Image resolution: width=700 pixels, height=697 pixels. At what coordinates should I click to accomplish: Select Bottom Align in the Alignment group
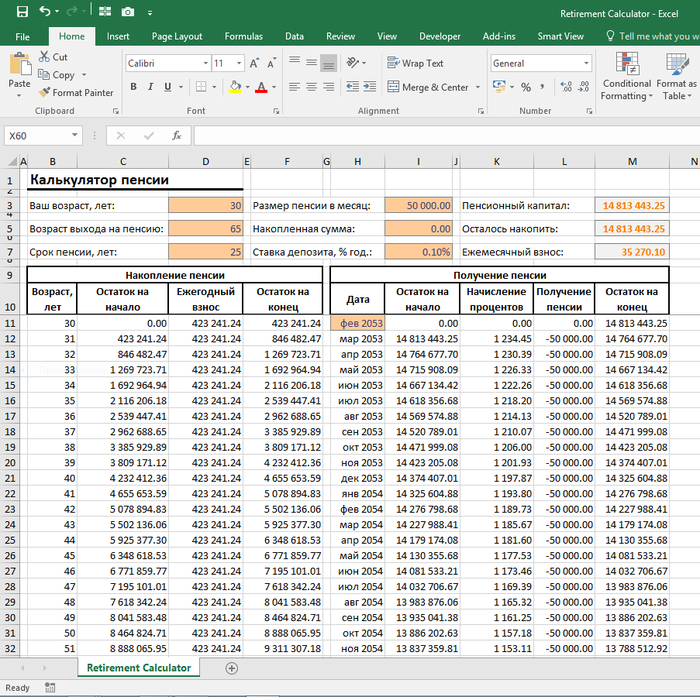coord(329,63)
